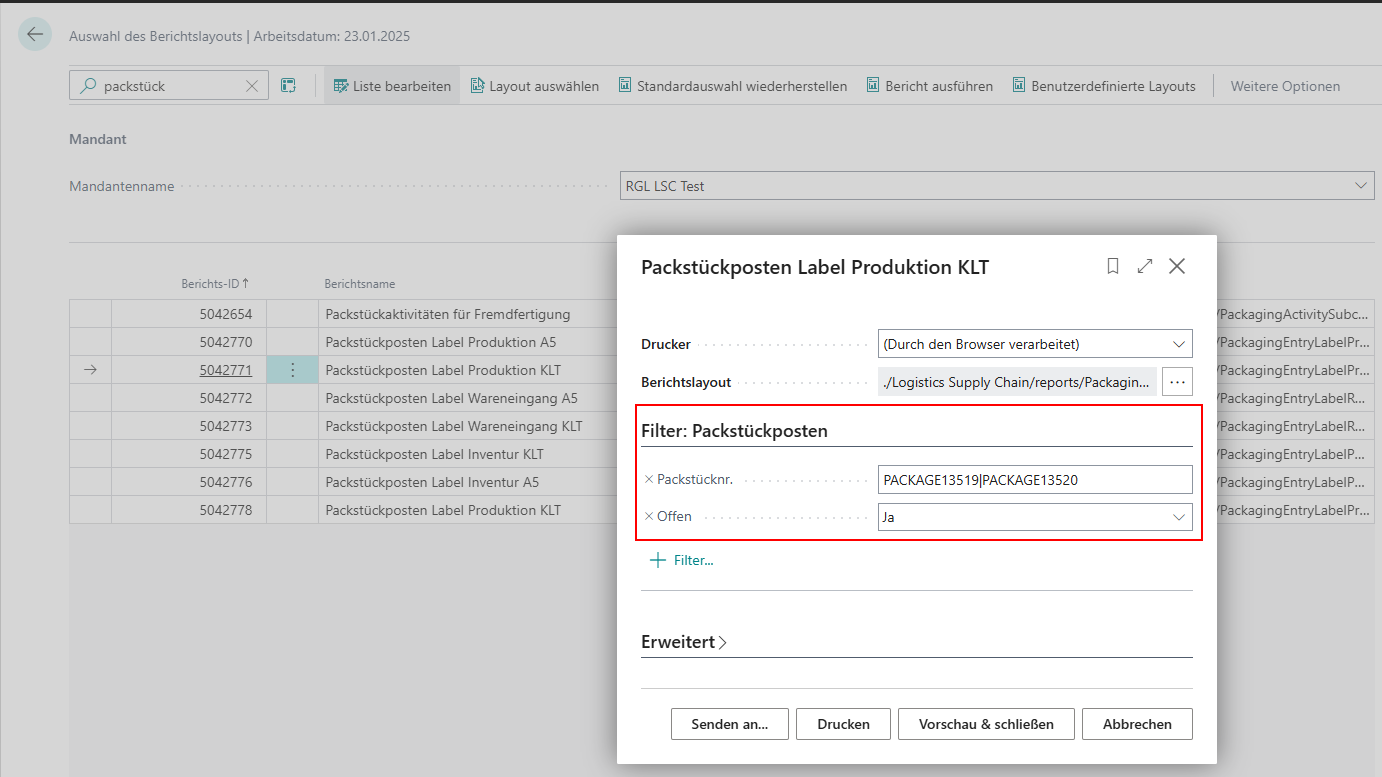Clear the packstück search text
Image resolution: width=1382 pixels, height=777 pixels.
point(252,86)
